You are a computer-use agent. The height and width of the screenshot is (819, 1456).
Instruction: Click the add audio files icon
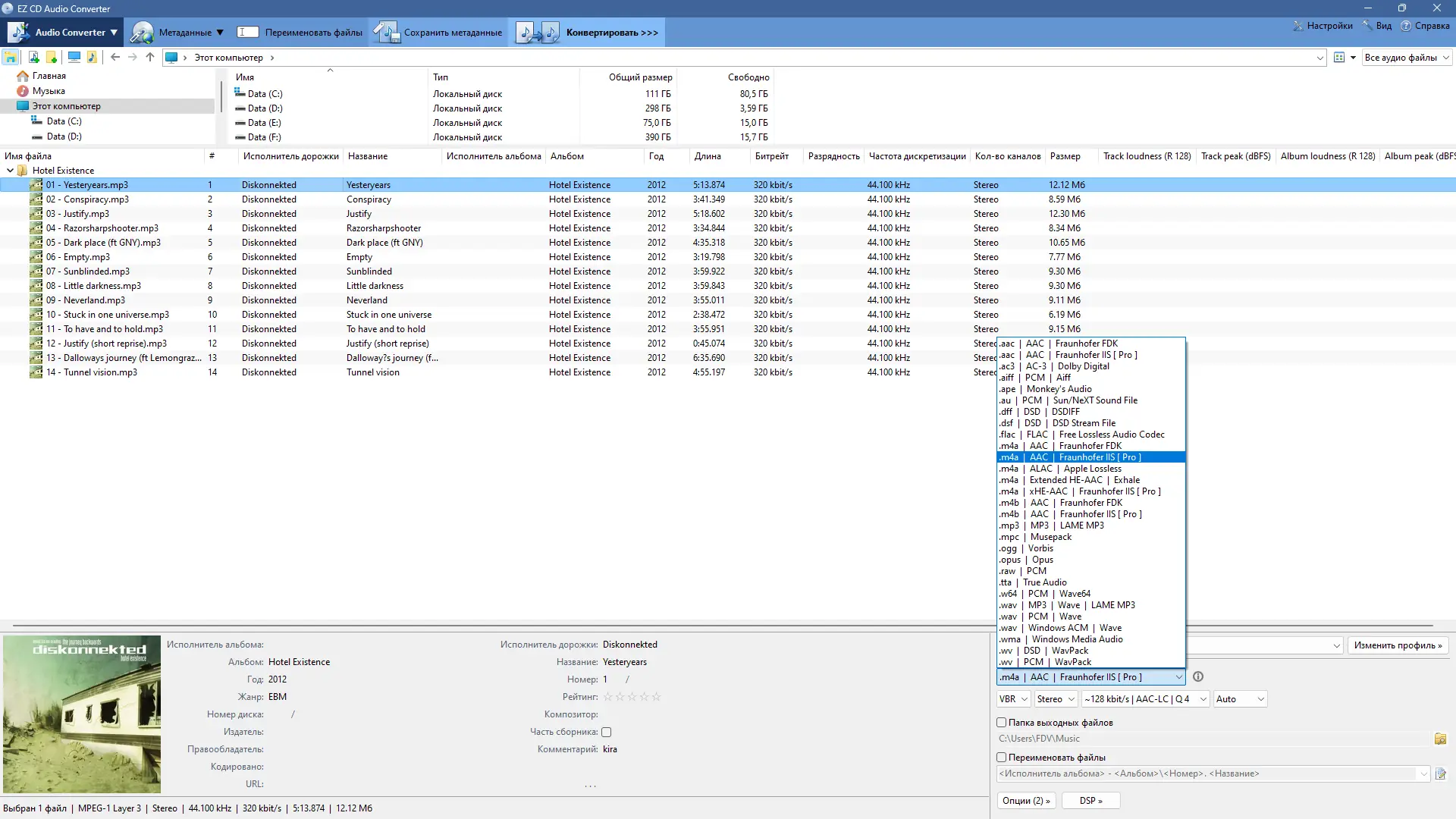(x=33, y=58)
